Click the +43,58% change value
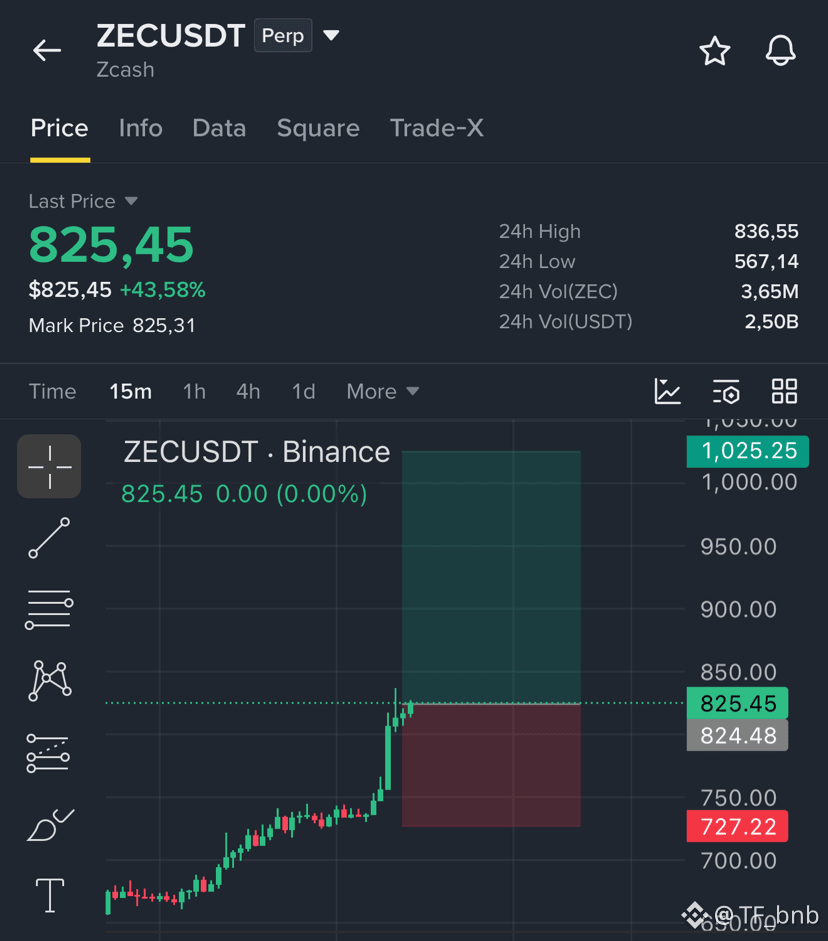The height and width of the screenshot is (941, 828). (x=163, y=290)
